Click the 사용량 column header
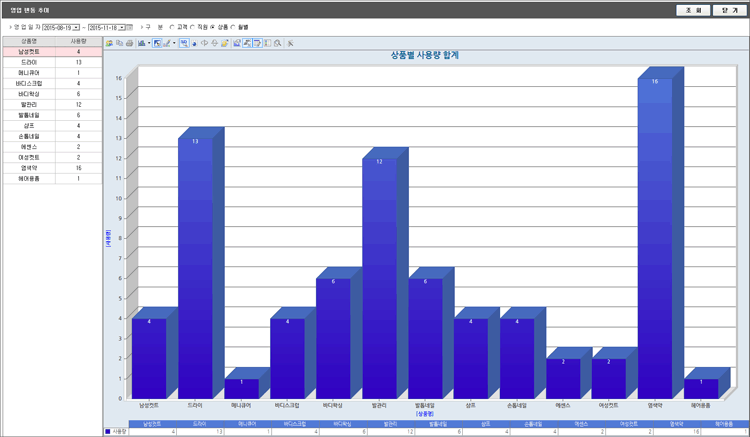The width and height of the screenshot is (750, 437). (78, 41)
